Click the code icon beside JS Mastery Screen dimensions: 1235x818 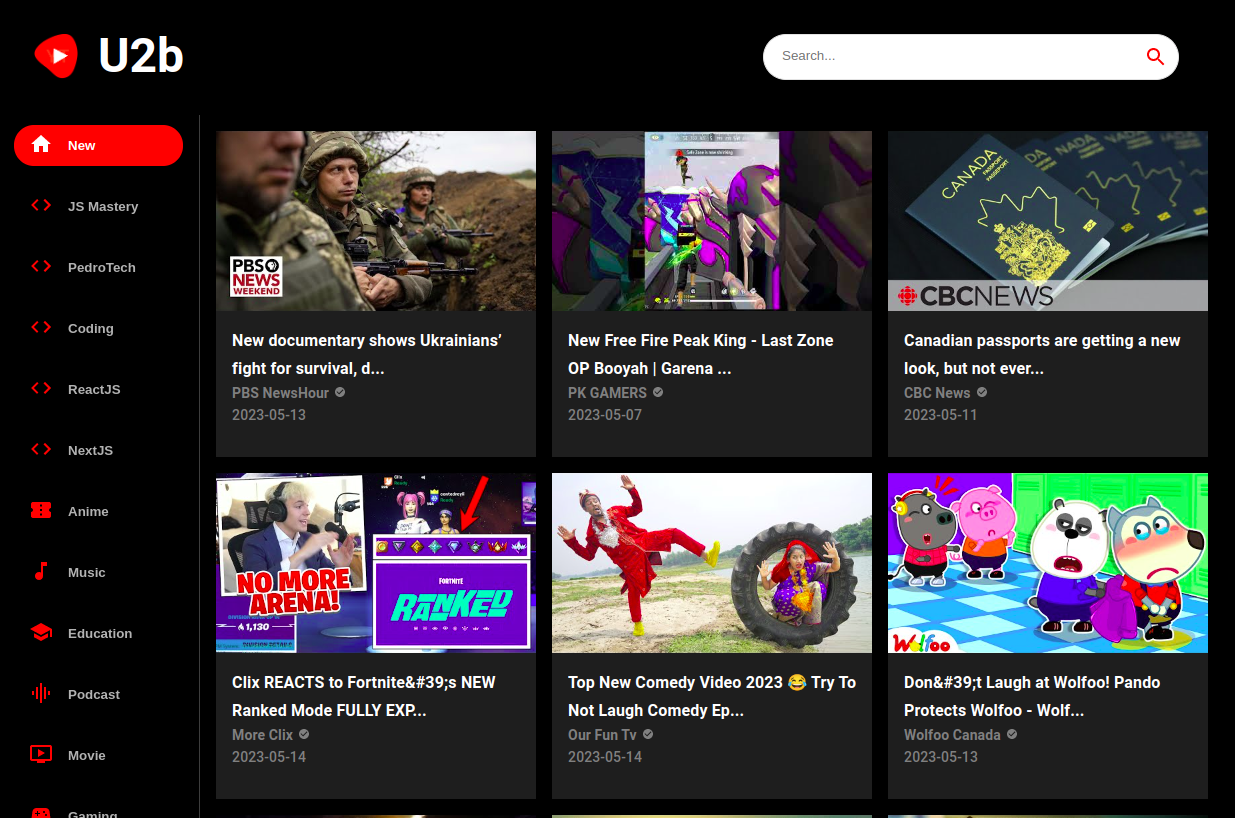[x=41, y=206]
